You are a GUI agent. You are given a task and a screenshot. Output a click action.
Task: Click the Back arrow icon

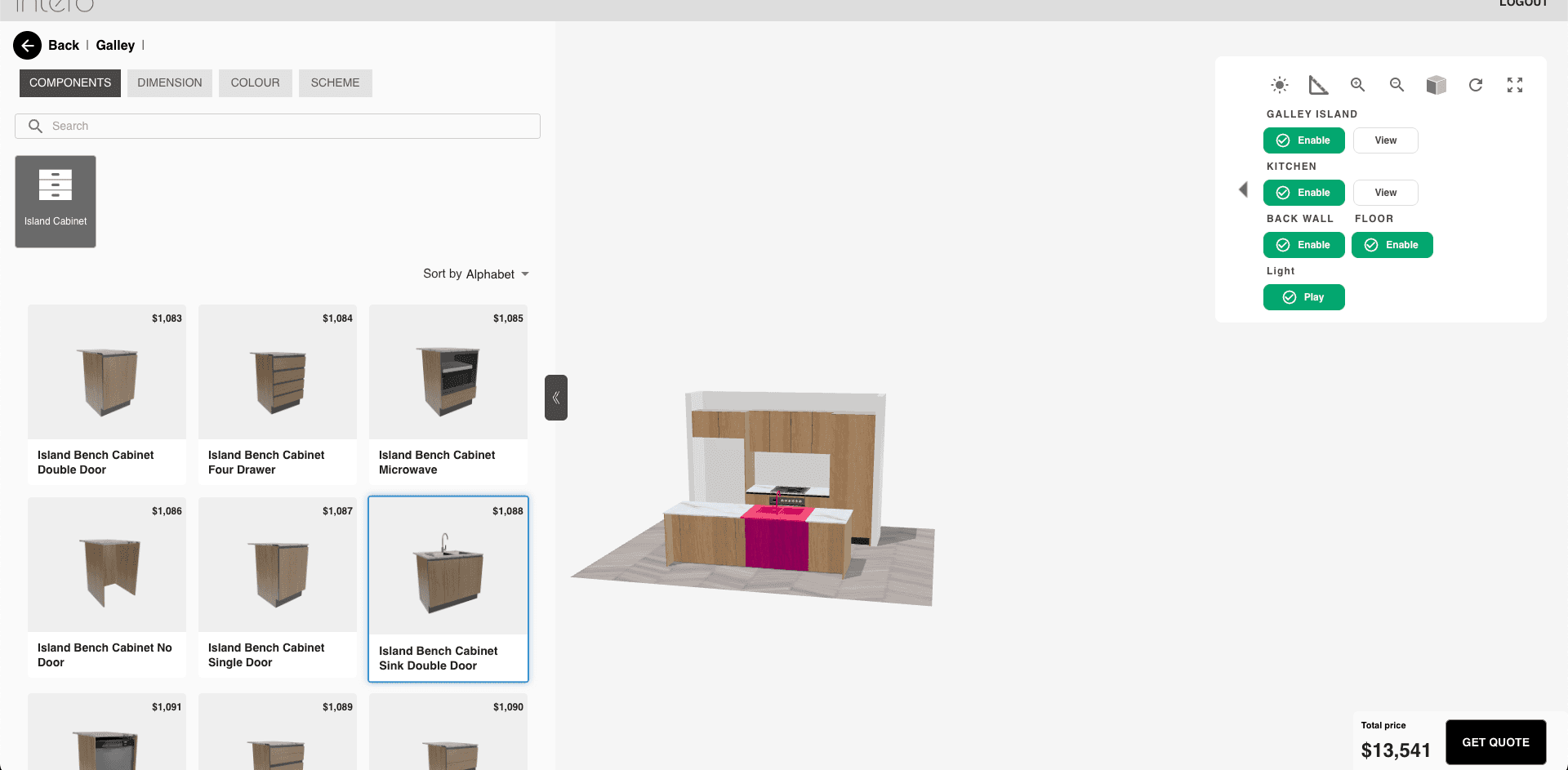point(27,46)
